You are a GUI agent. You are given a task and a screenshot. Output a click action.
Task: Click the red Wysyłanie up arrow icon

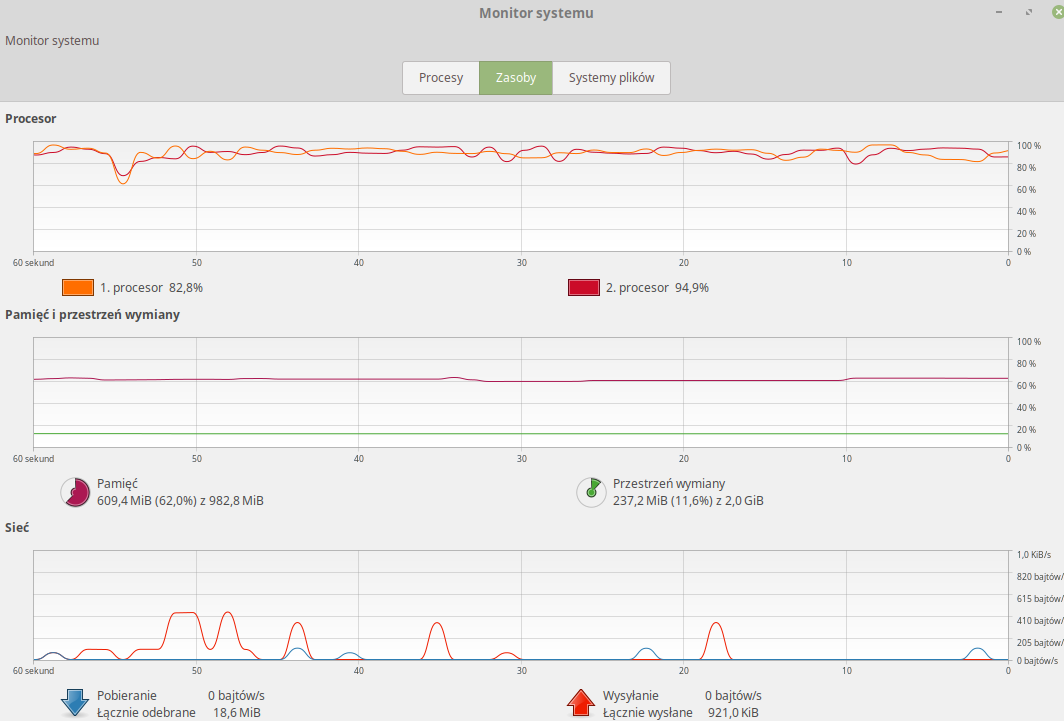point(582,703)
